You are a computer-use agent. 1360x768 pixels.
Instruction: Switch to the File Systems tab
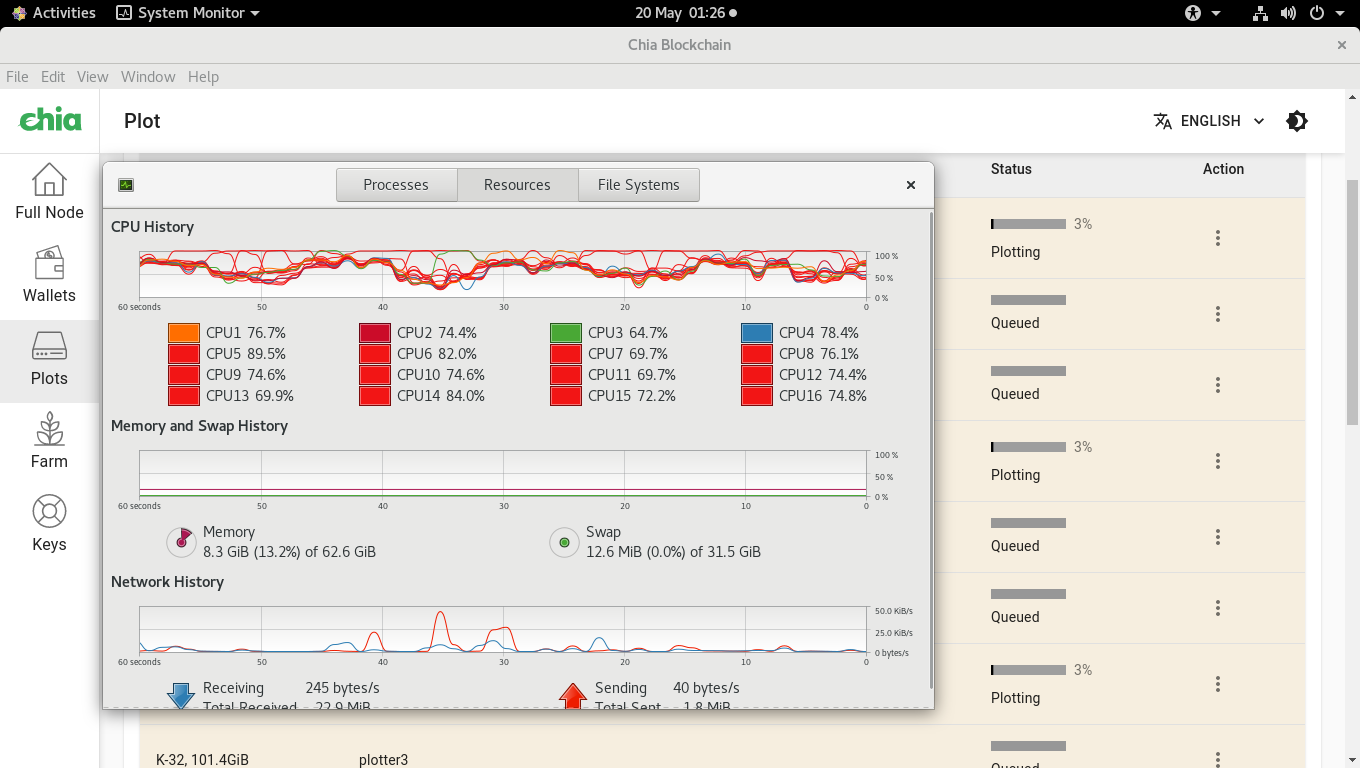[638, 185]
